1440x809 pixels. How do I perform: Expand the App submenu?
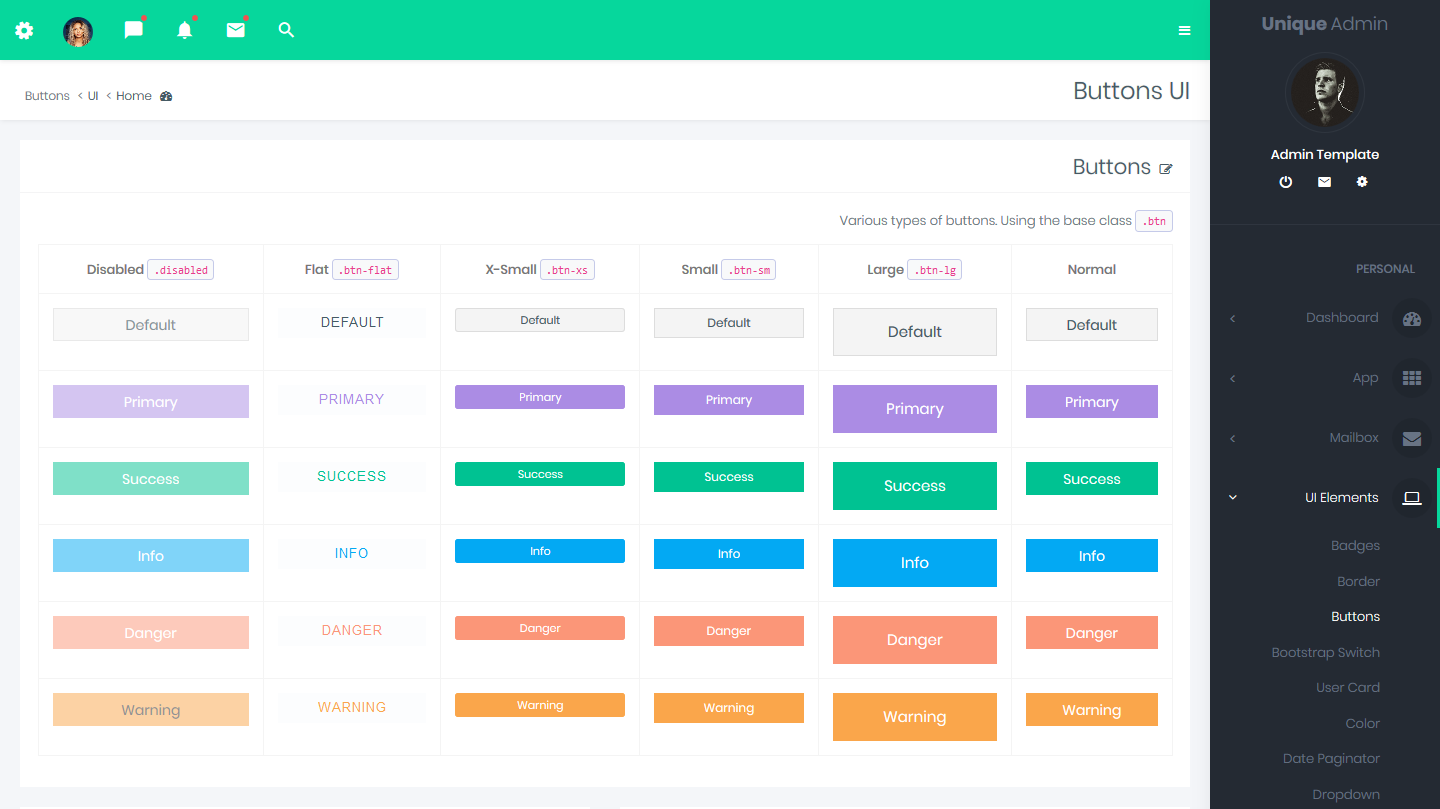coord(1232,378)
